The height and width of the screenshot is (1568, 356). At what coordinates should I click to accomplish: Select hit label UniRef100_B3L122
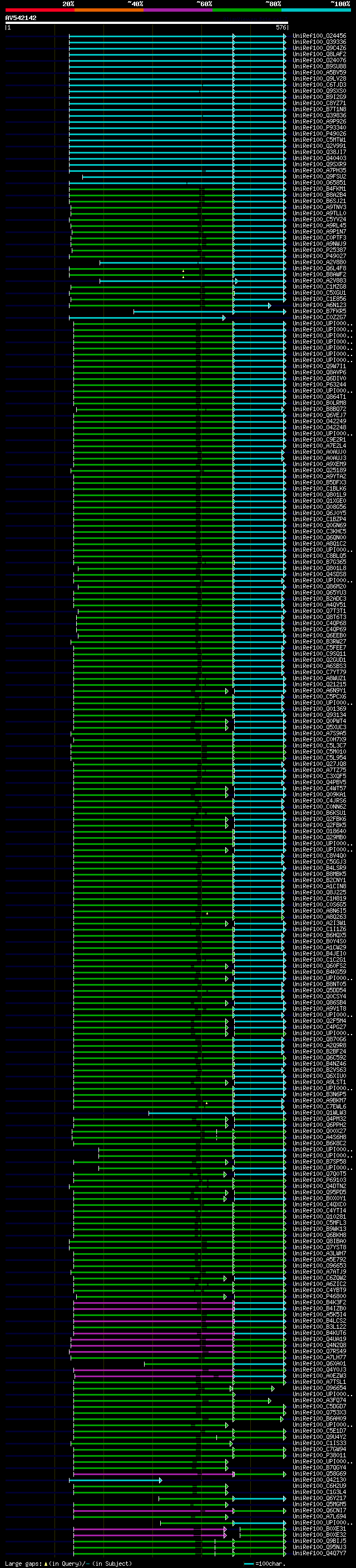(319, 1327)
